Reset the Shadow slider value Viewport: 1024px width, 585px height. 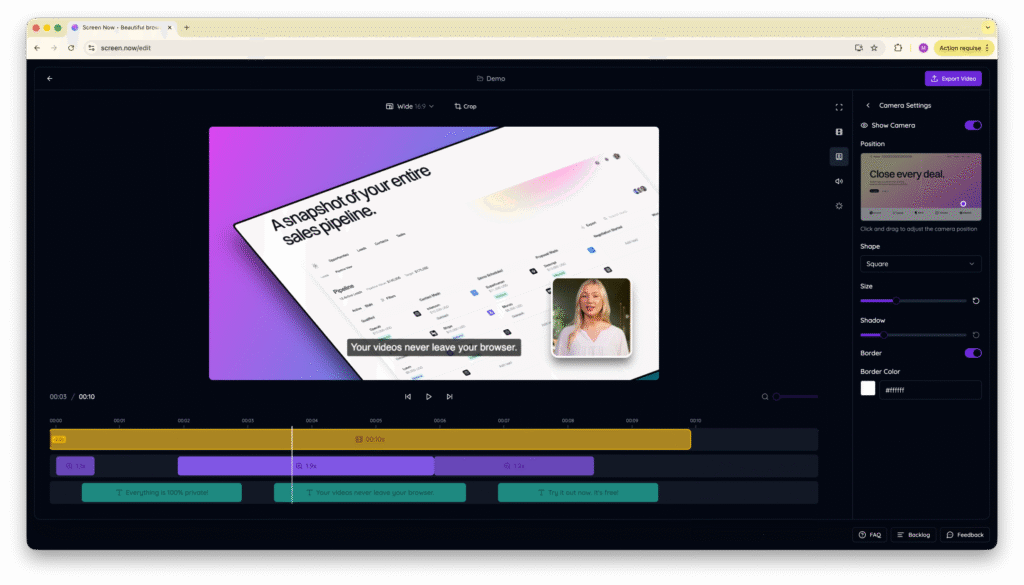pos(976,335)
